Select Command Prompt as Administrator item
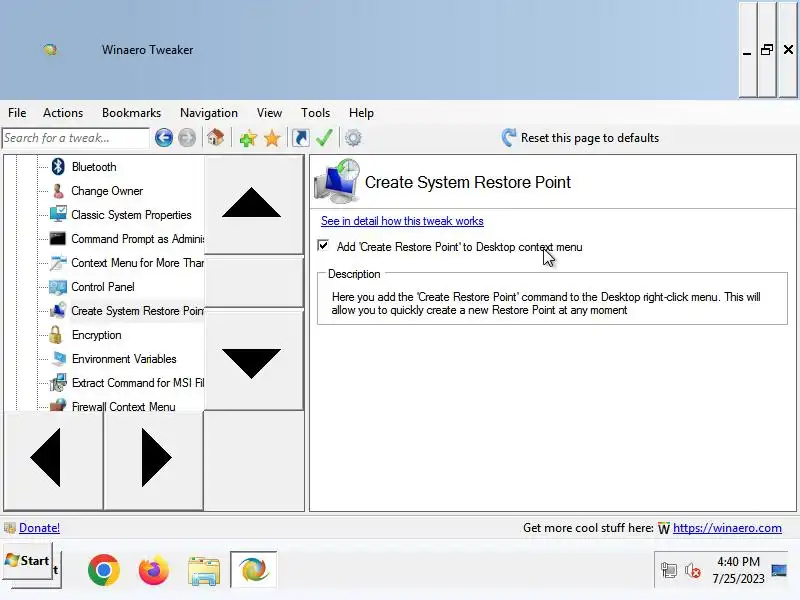Screen dimensions: 800x600 (x=137, y=239)
